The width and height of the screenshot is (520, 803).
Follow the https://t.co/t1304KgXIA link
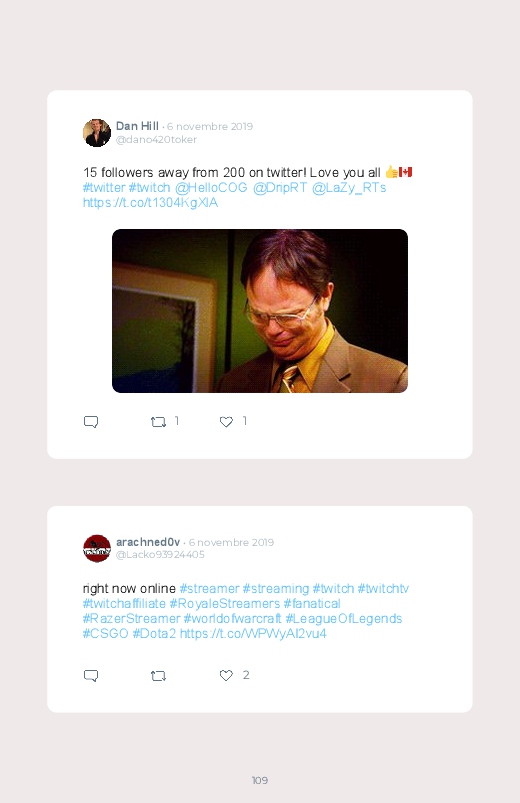tap(151, 203)
